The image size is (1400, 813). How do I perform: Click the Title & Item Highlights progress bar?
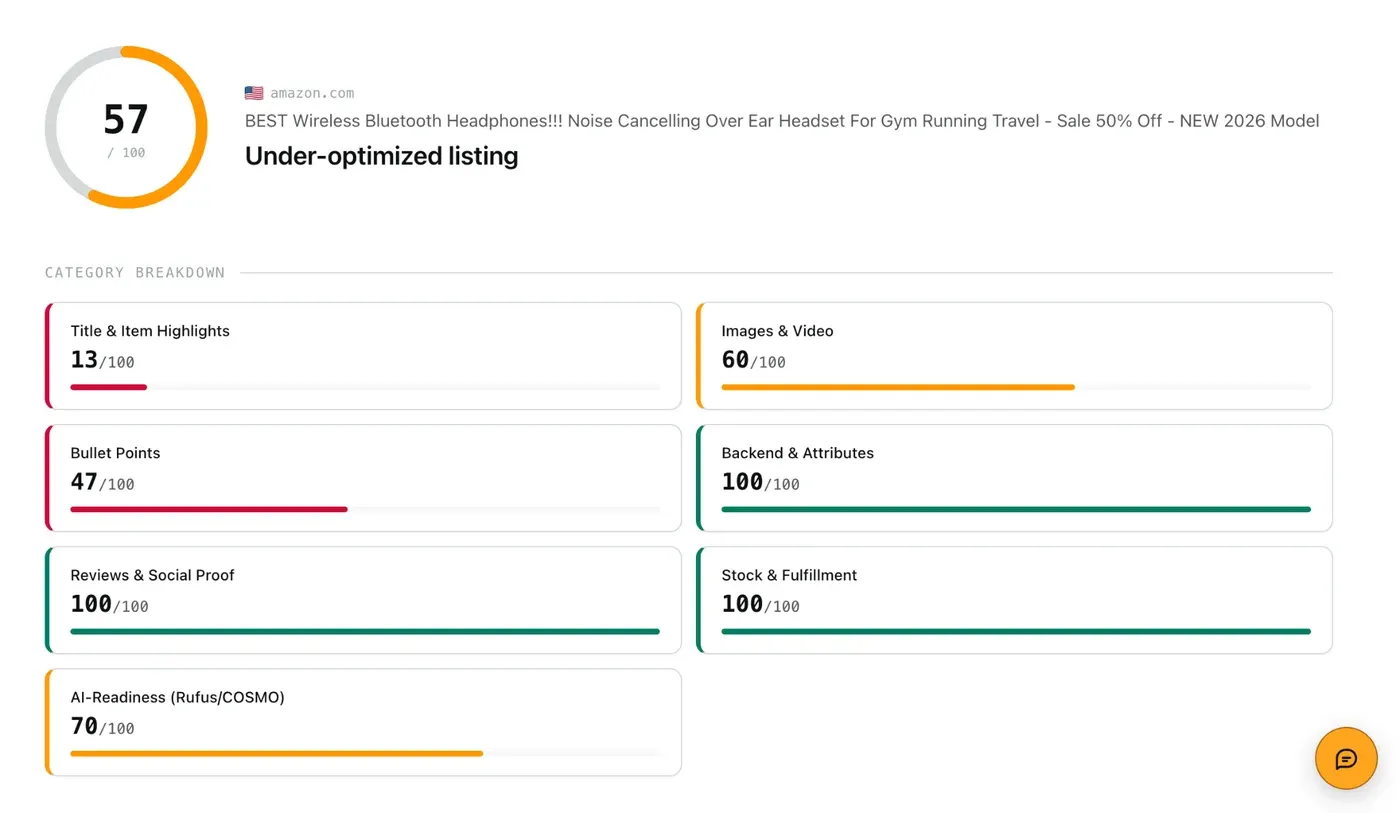[x=365, y=387]
